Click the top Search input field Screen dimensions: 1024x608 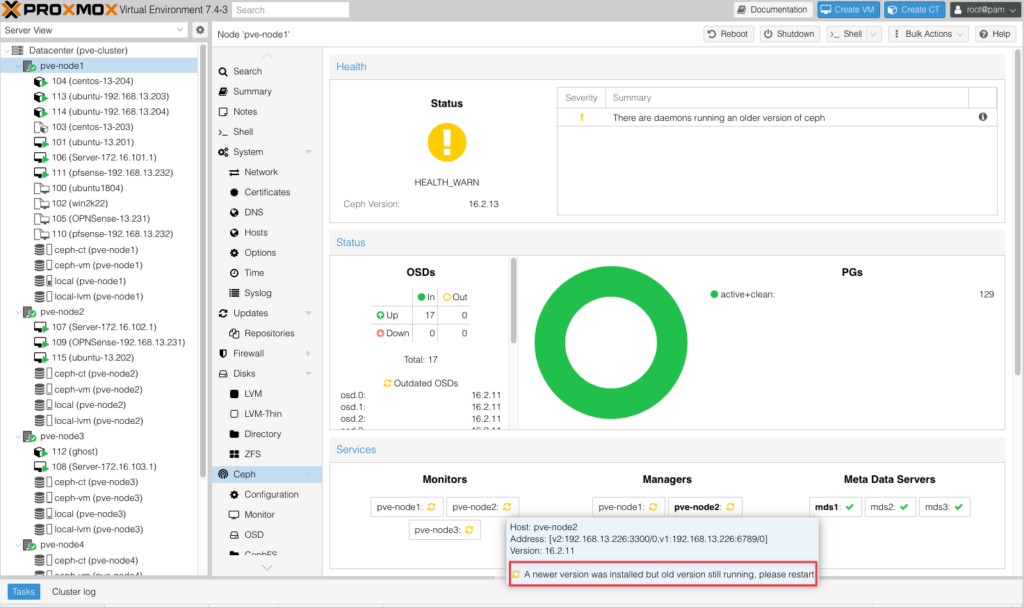290,10
